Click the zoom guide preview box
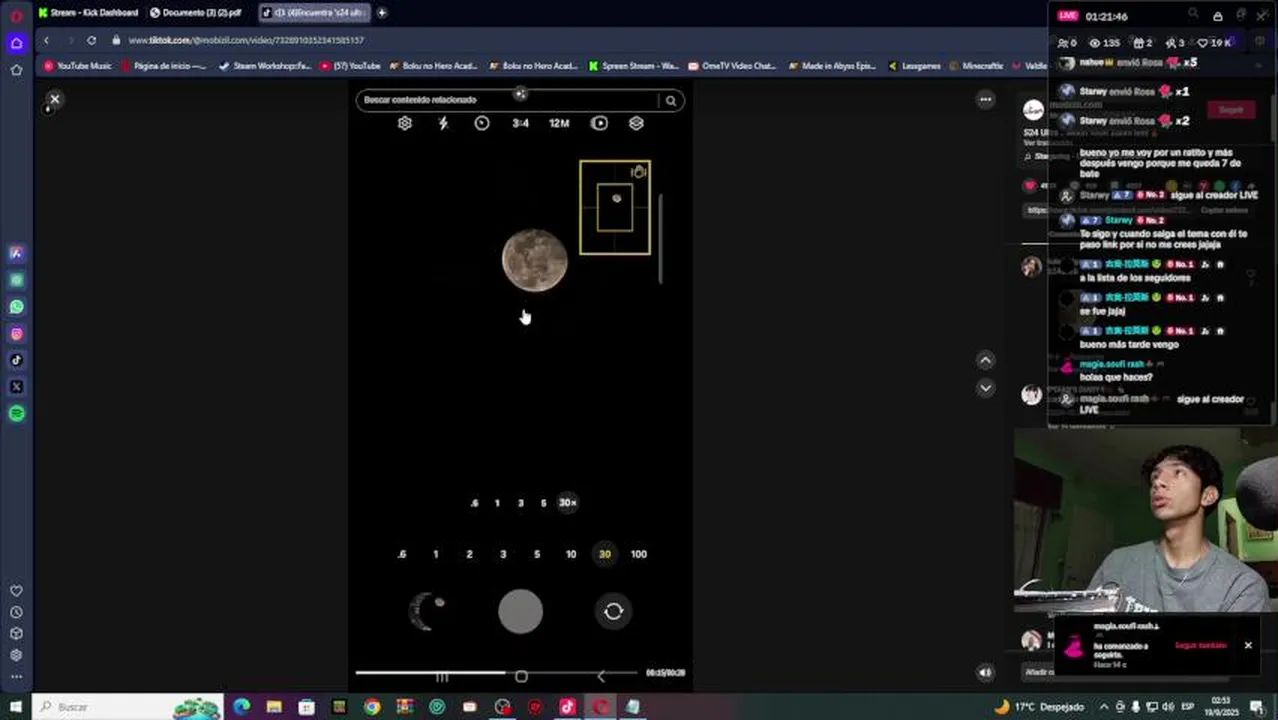Image resolution: width=1278 pixels, height=720 pixels. click(615, 207)
